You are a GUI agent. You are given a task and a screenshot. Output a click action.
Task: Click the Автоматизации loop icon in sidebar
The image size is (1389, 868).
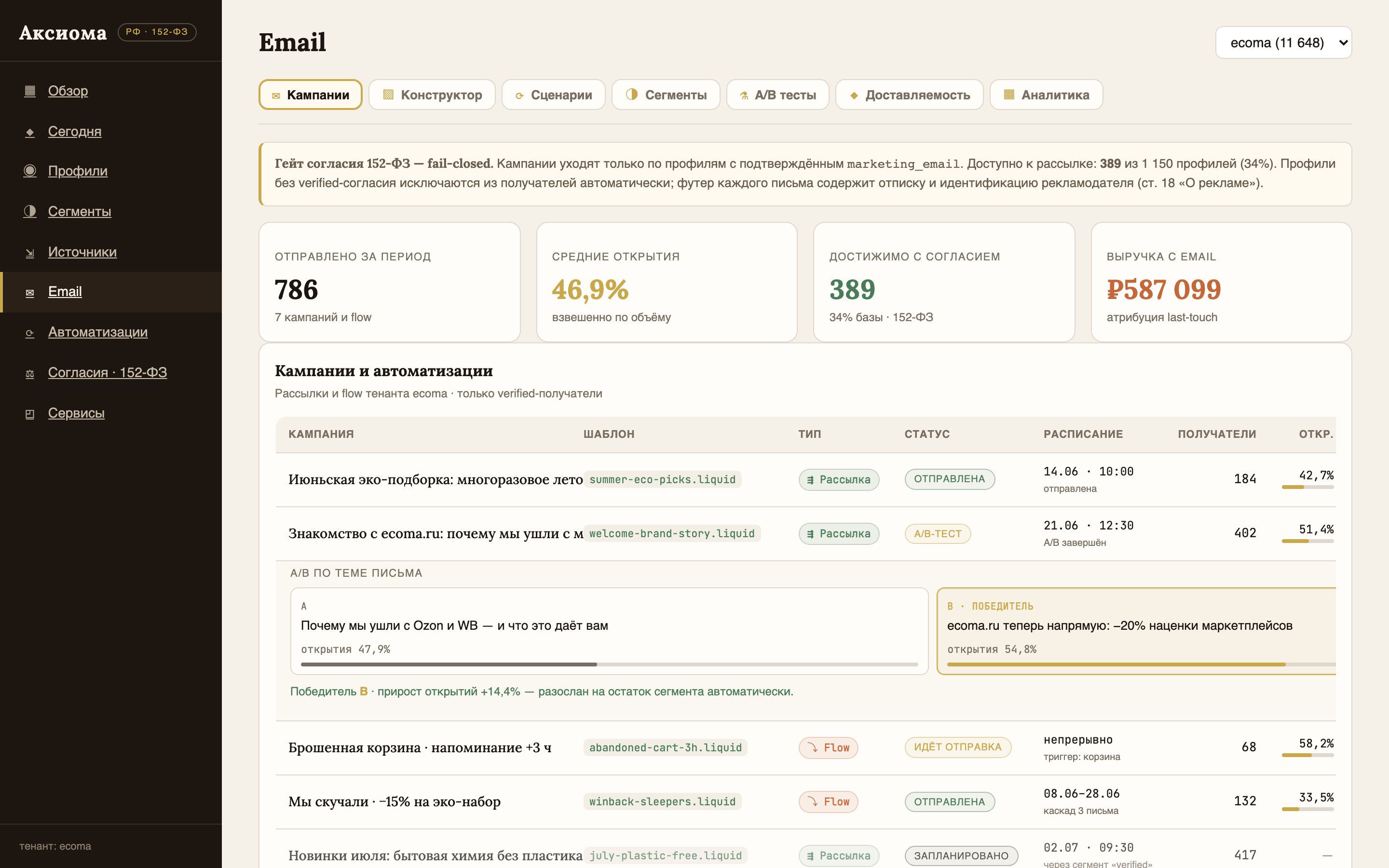click(x=30, y=333)
